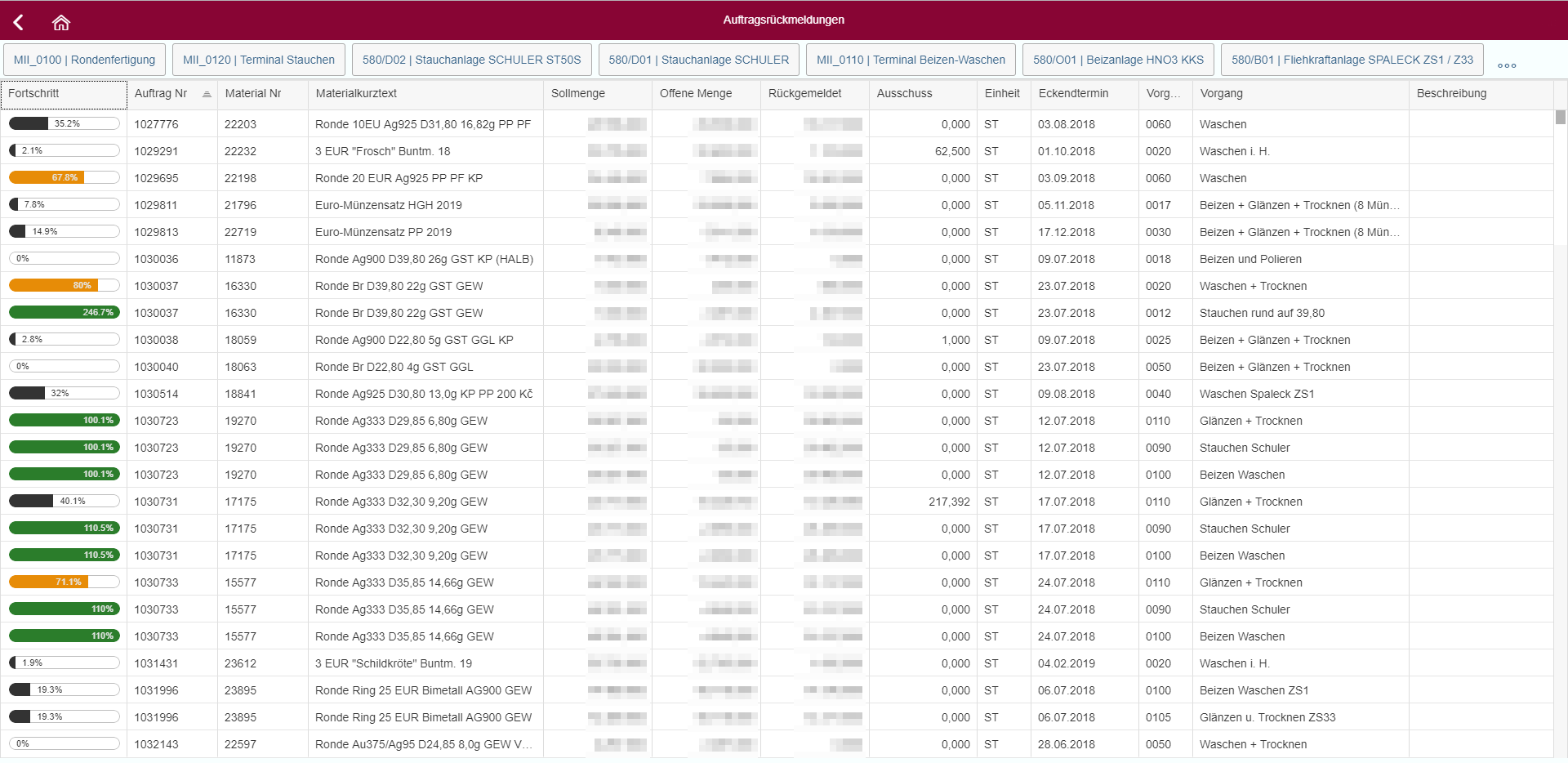Click the Ausschuss value 62,500 for order 1029291
The height and width of the screenshot is (763, 1568).
tap(949, 151)
